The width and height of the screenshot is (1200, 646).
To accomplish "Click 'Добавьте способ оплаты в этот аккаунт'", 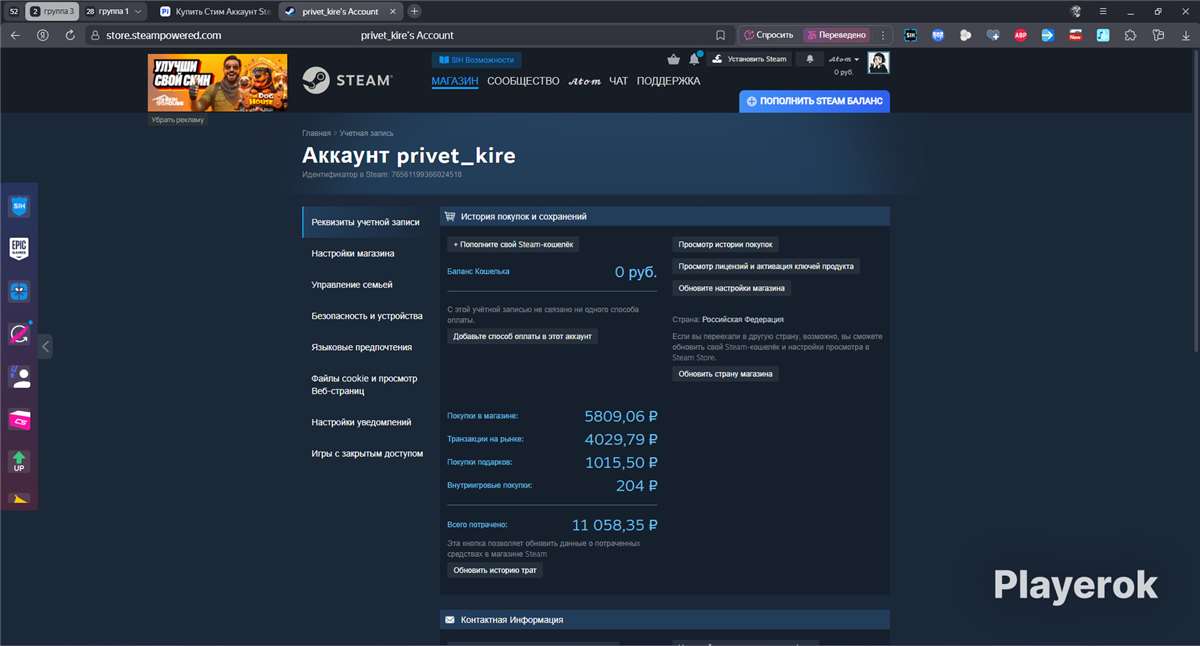I will click(522, 336).
